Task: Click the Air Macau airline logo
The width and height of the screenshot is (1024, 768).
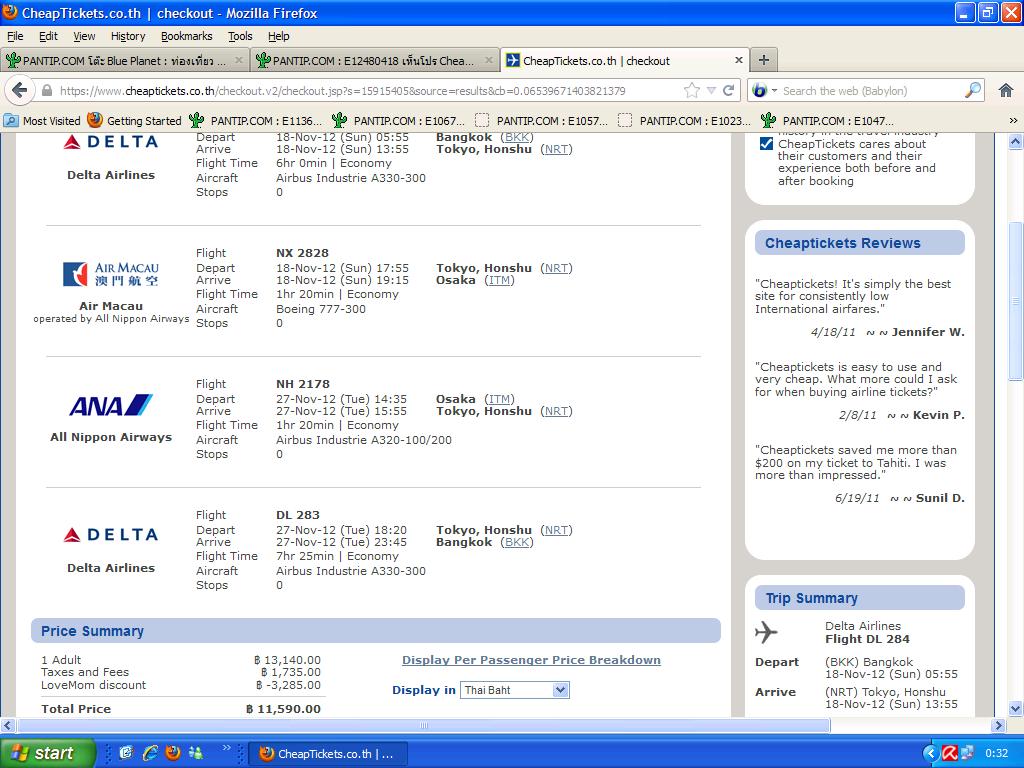Action: (110, 274)
